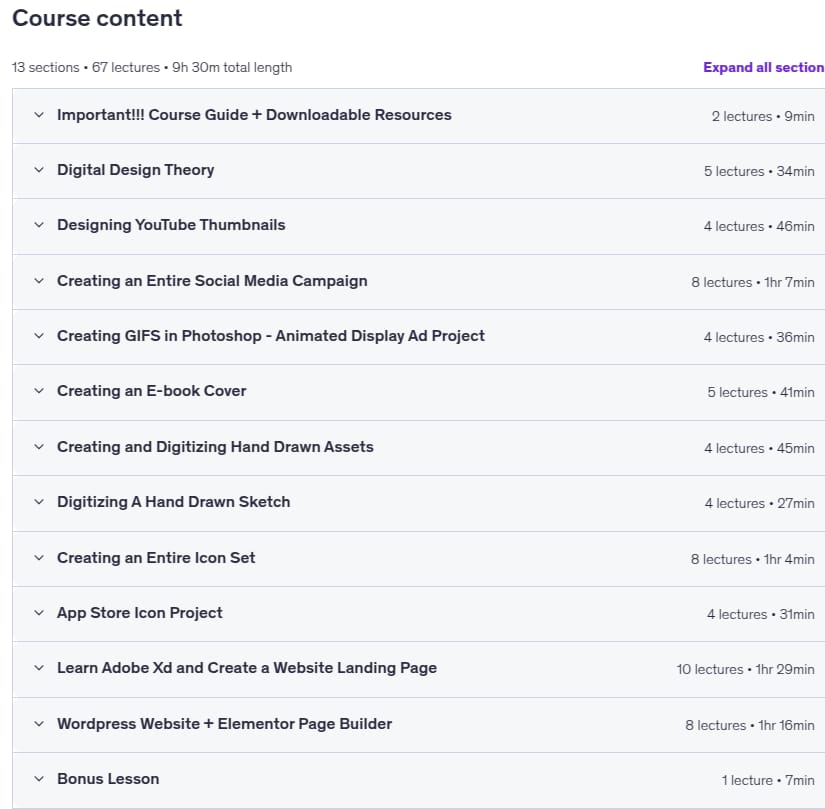
Task: Select 'Creating and Digitizing Hand Drawn Assets' title
Action: coord(215,447)
